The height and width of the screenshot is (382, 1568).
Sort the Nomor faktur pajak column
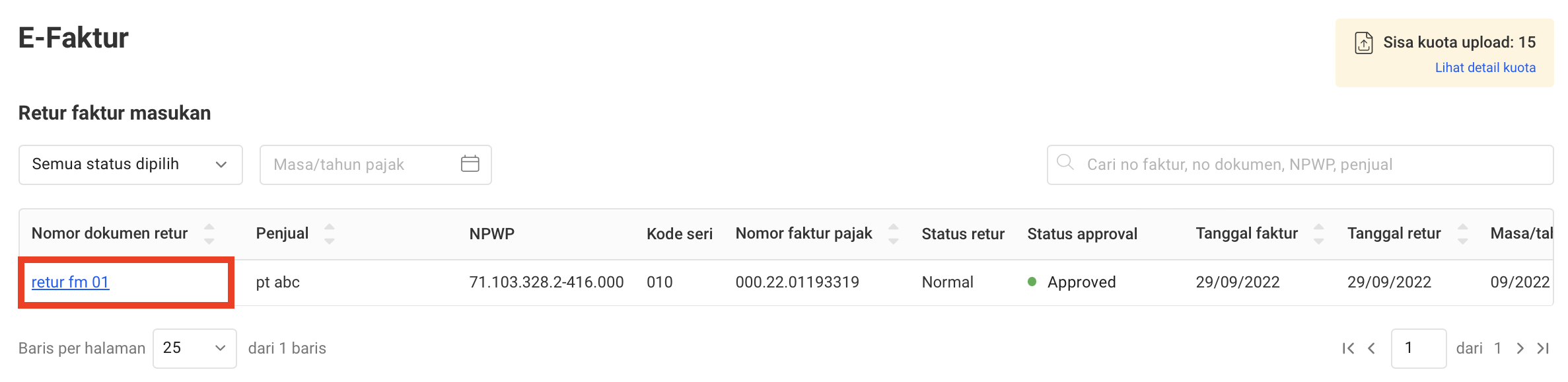point(893,233)
